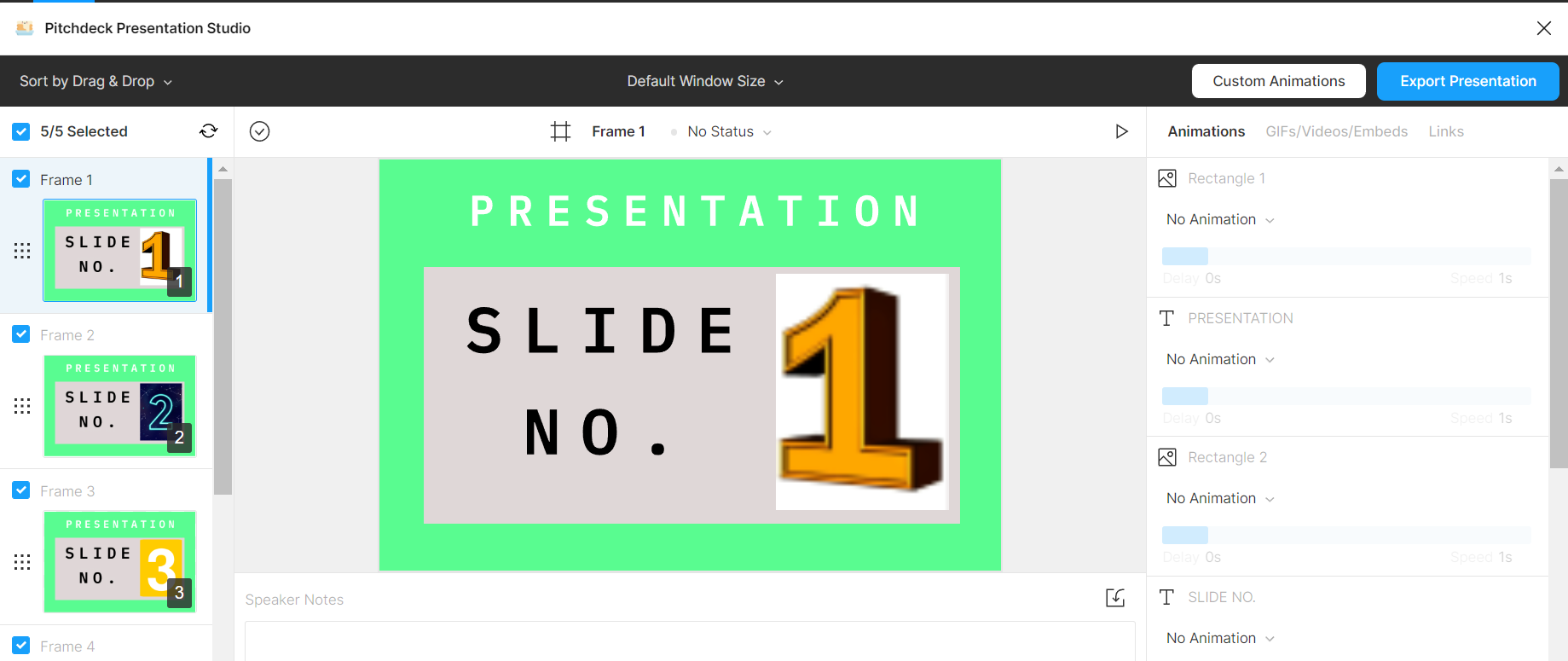
Task: Click the Rectangle 1 timing slider
Action: click(x=1346, y=256)
